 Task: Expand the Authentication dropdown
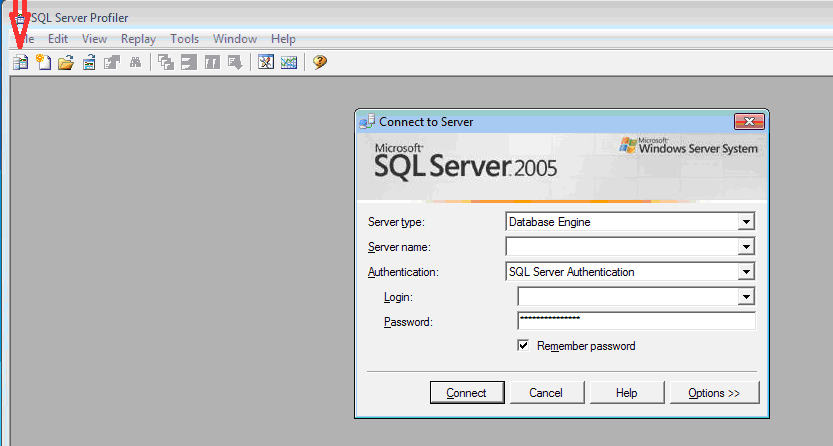pos(746,272)
